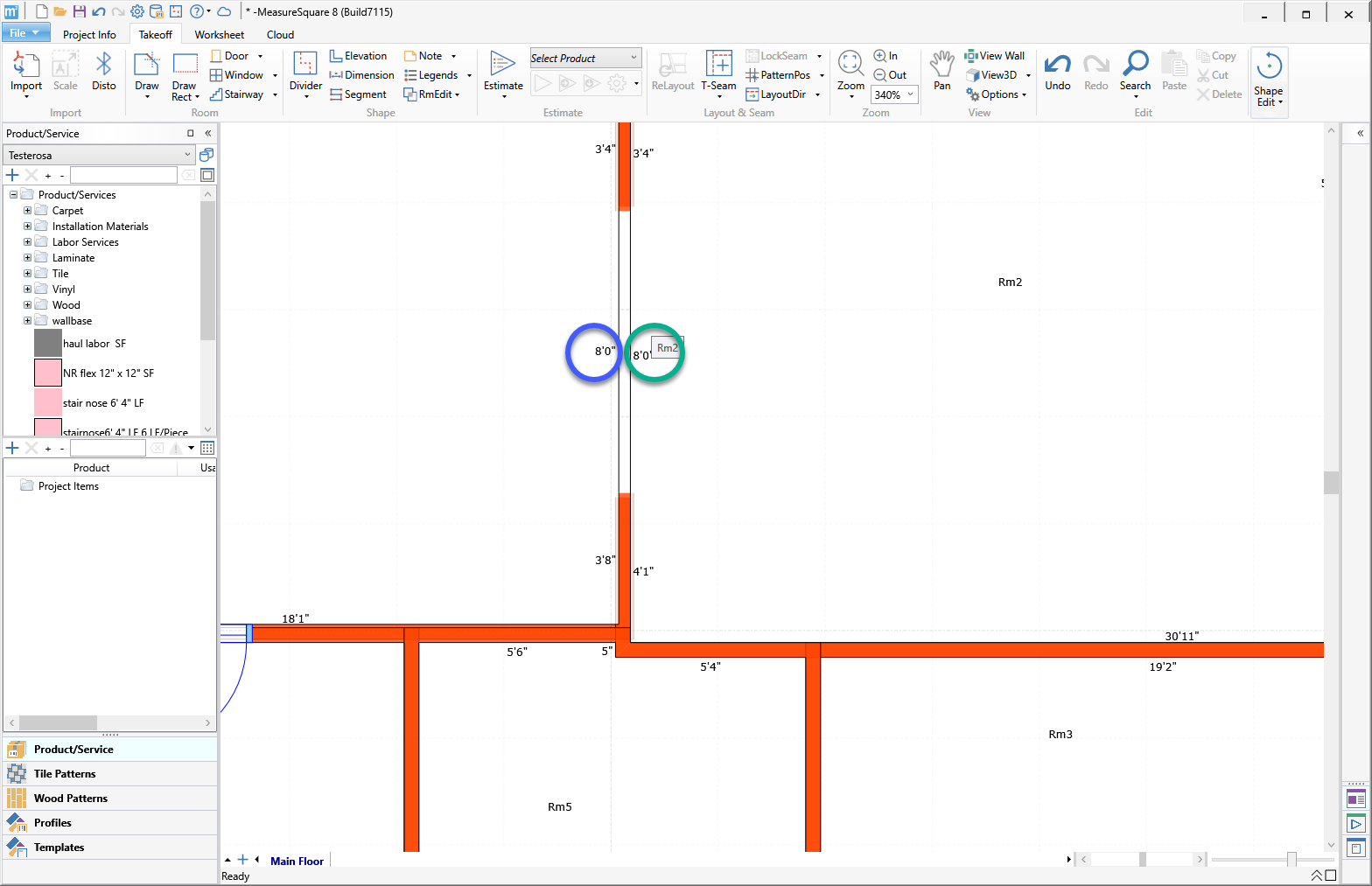Expand the Laminate folder
The width and height of the screenshot is (1372, 886).
pos(27,258)
